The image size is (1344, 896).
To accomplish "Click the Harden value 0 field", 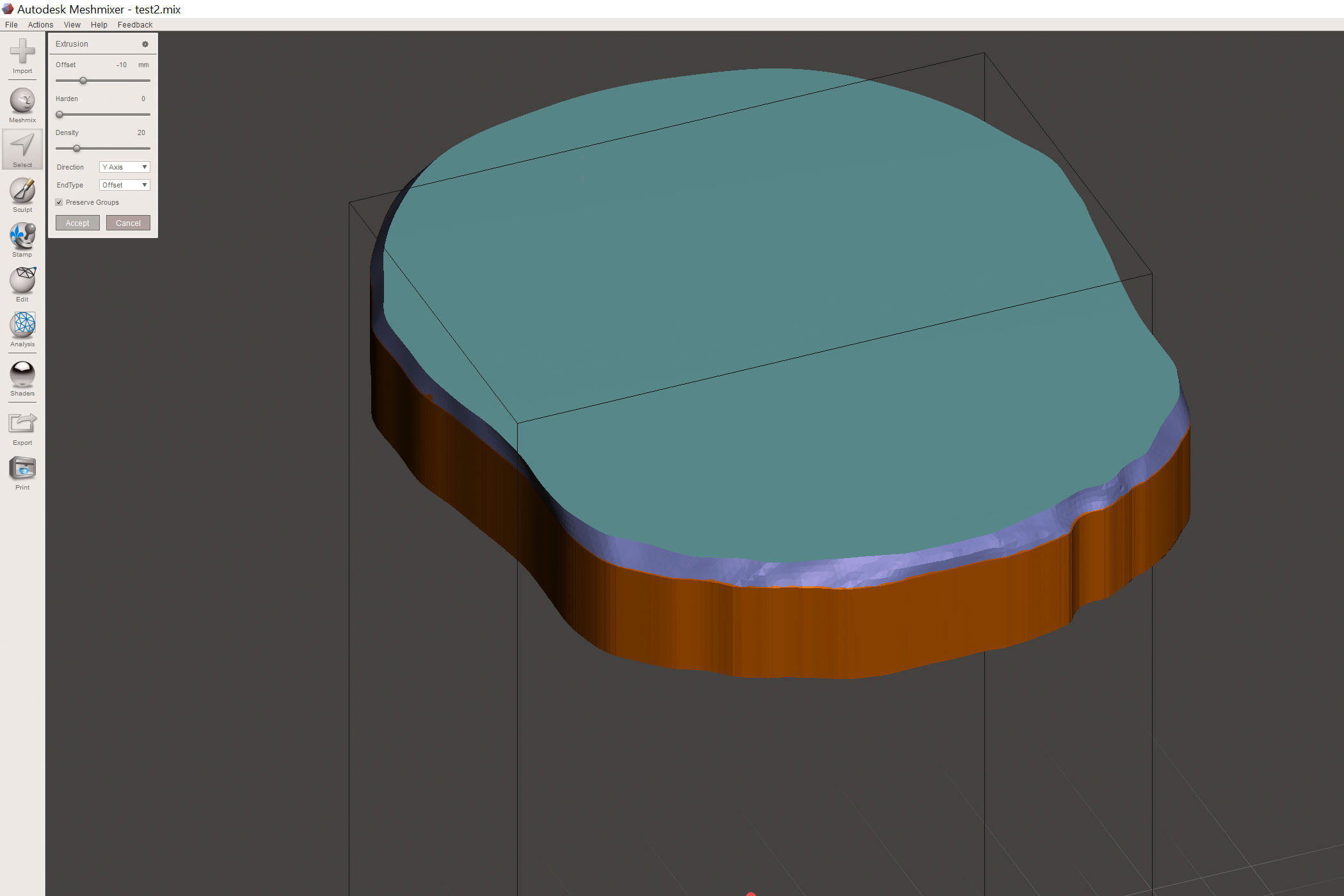I will (x=143, y=99).
